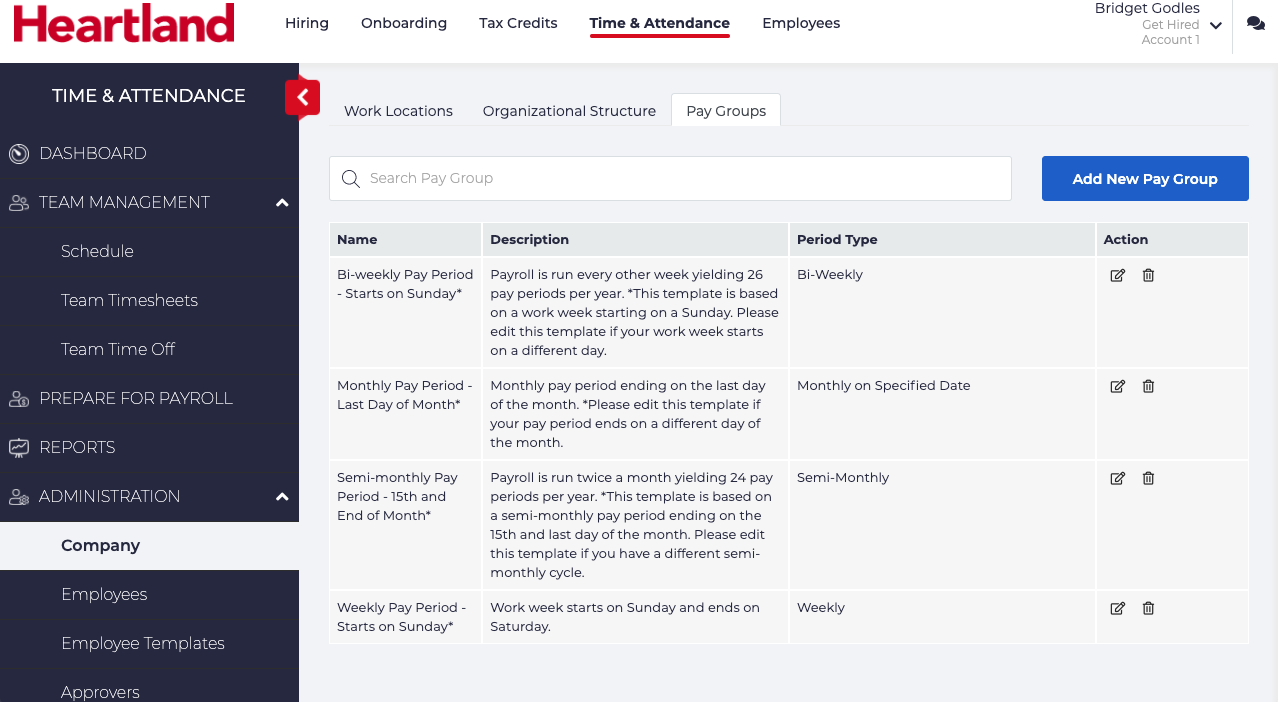Image resolution: width=1278 pixels, height=702 pixels.
Task: Open the Tax Credits menu
Action: [x=518, y=23]
